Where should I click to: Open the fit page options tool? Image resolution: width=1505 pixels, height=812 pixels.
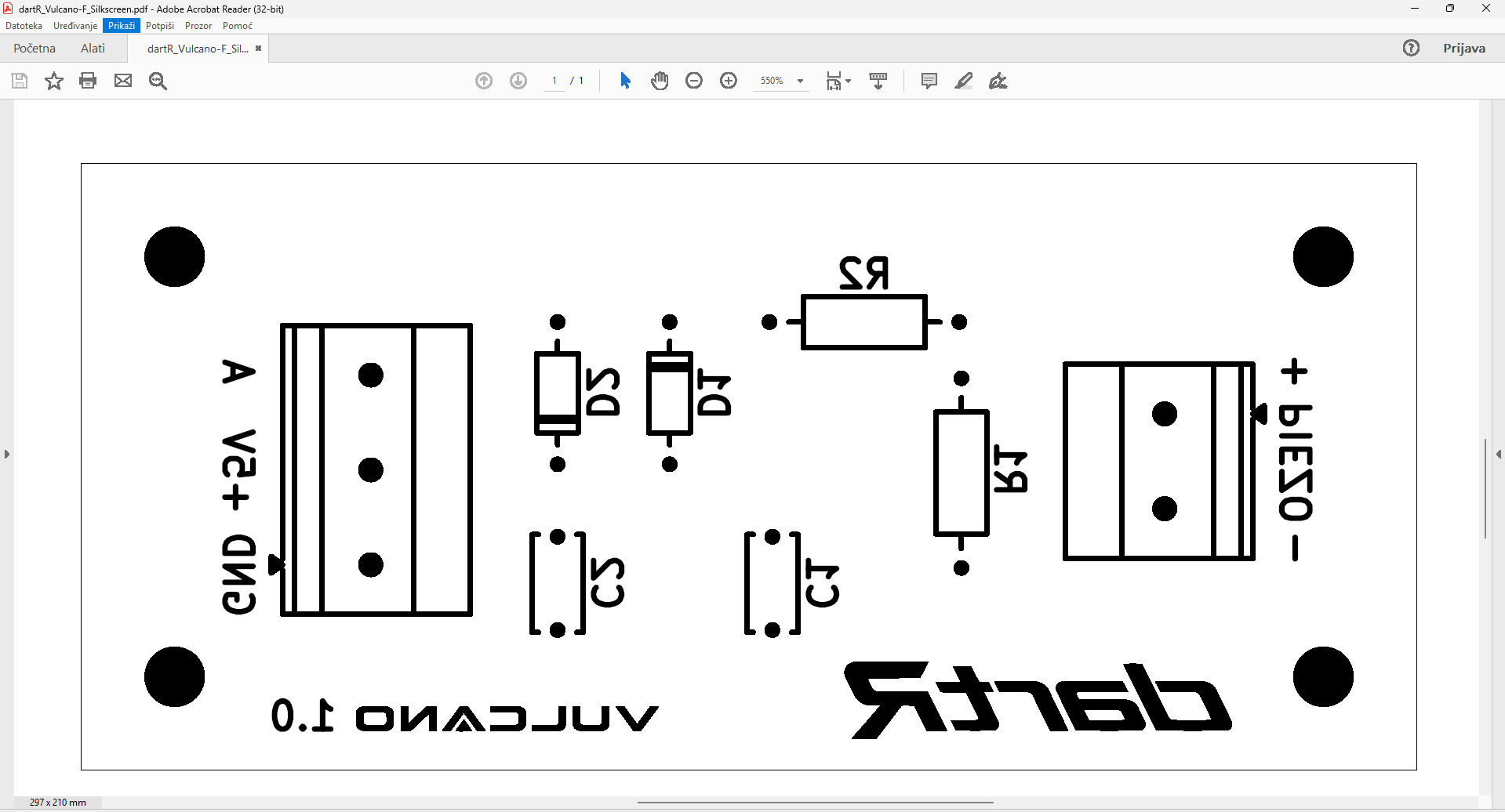pyautogui.click(x=838, y=81)
